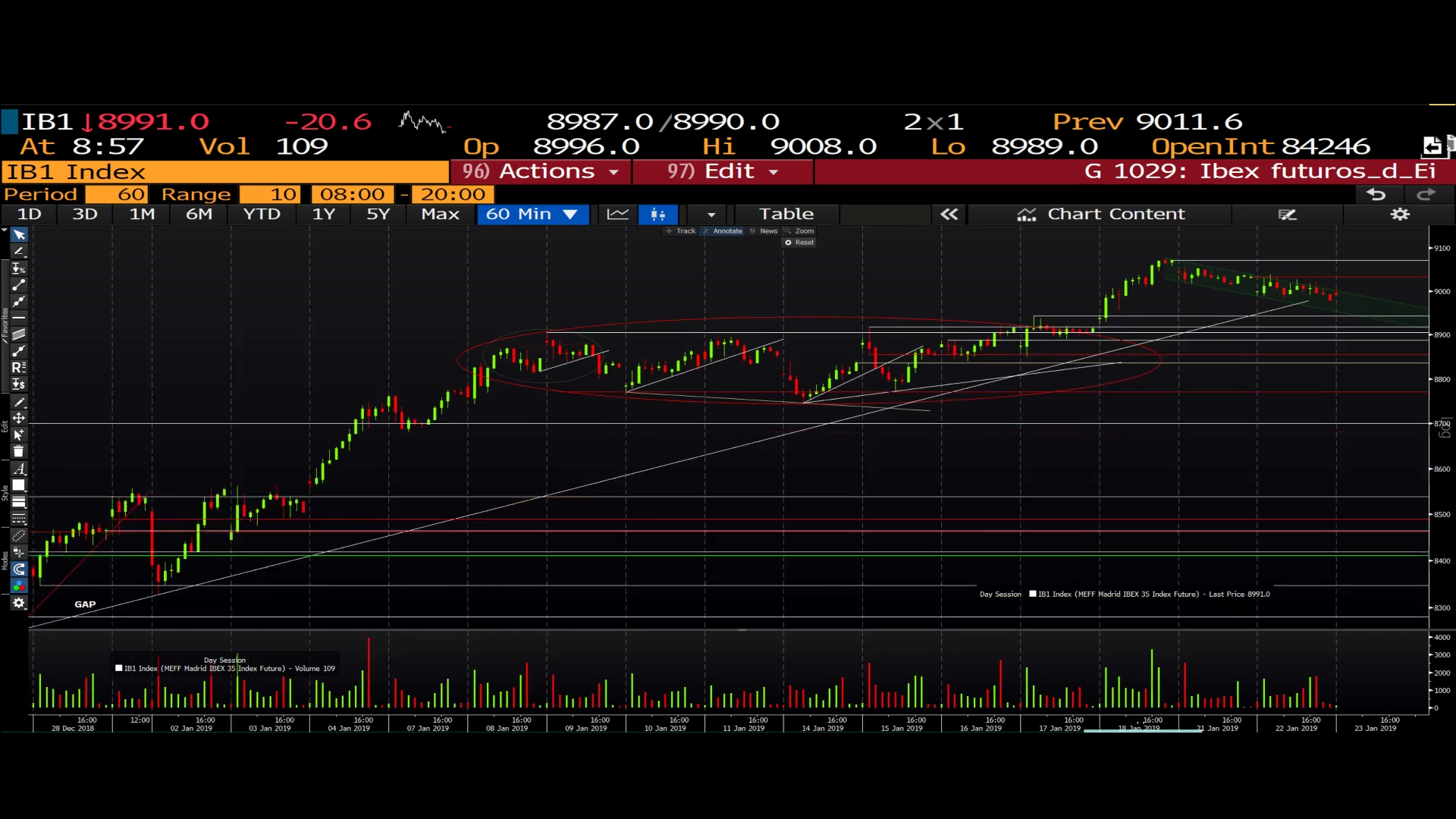
Task: Click the fill color swatch tool
Action: [x=19, y=485]
